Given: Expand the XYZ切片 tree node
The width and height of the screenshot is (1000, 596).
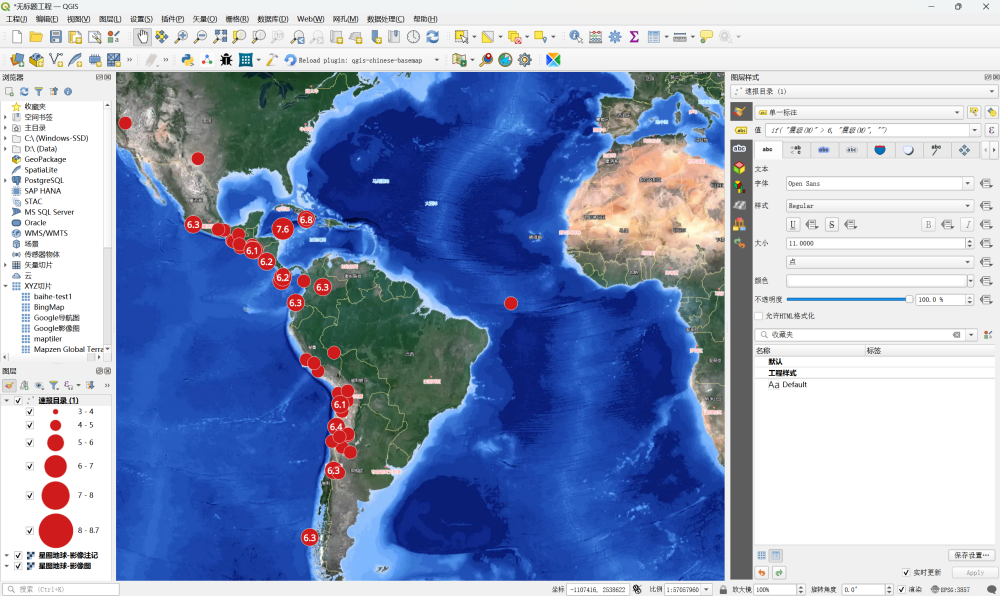Looking at the screenshot, I should tap(6, 286).
